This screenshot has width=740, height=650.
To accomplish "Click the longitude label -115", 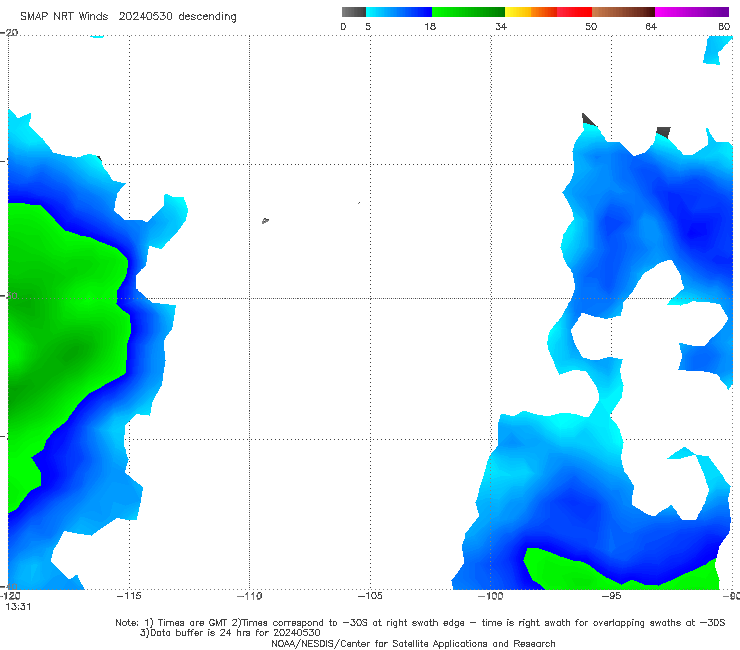I will pos(129,596).
